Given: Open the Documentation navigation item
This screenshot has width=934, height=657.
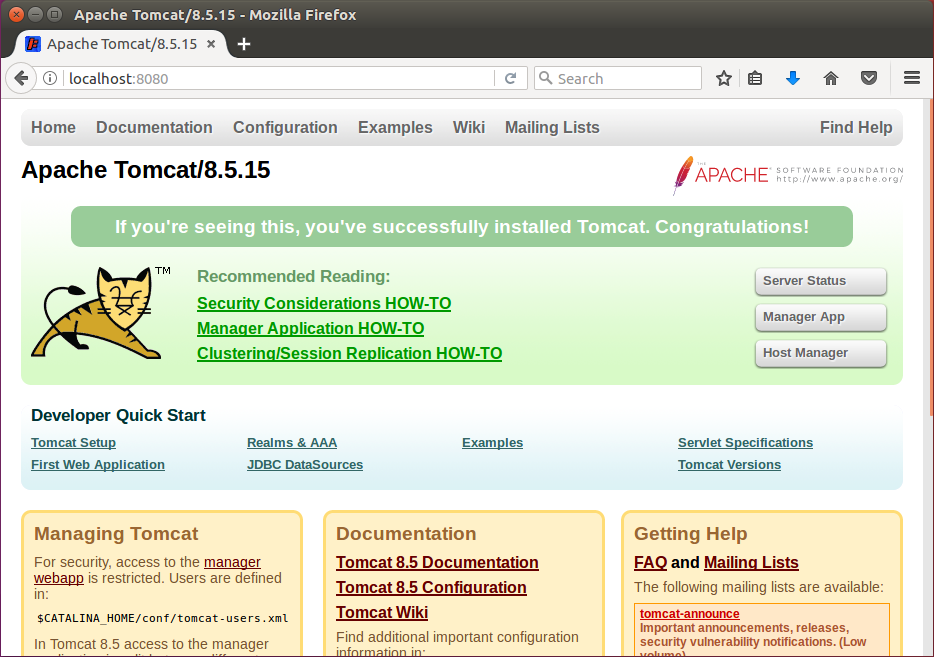Looking at the screenshot, I should [x=154, y=127].
